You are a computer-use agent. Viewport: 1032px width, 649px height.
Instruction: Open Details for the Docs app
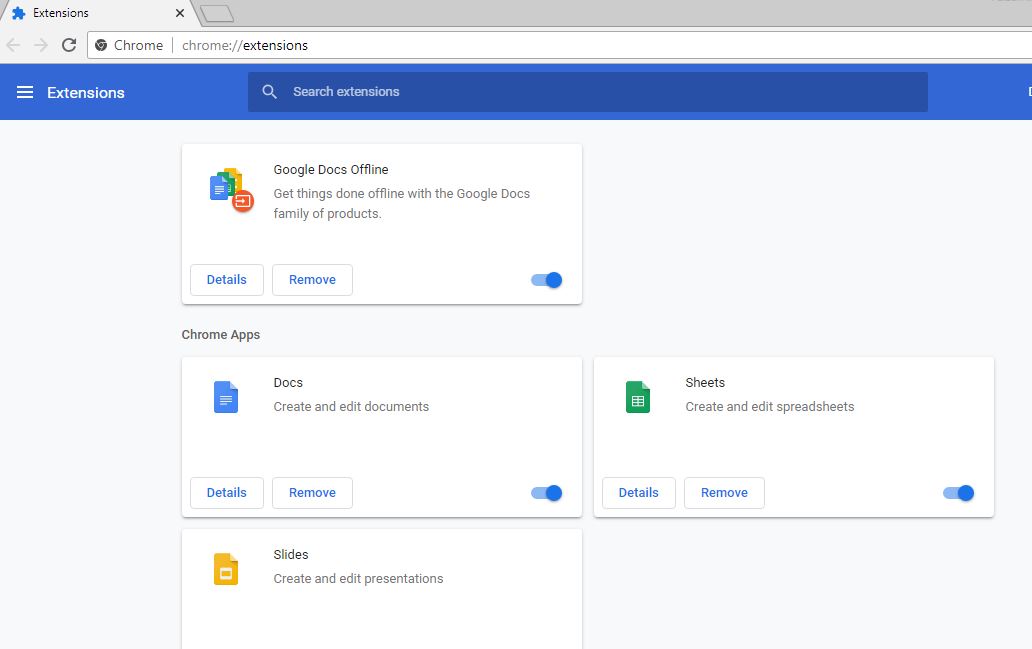click(226, 493)
